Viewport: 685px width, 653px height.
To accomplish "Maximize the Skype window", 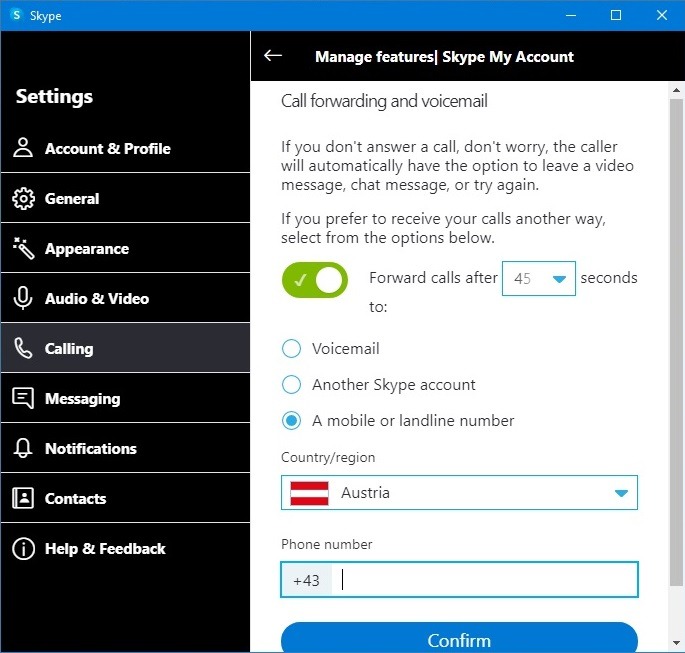I will point(616,15).
